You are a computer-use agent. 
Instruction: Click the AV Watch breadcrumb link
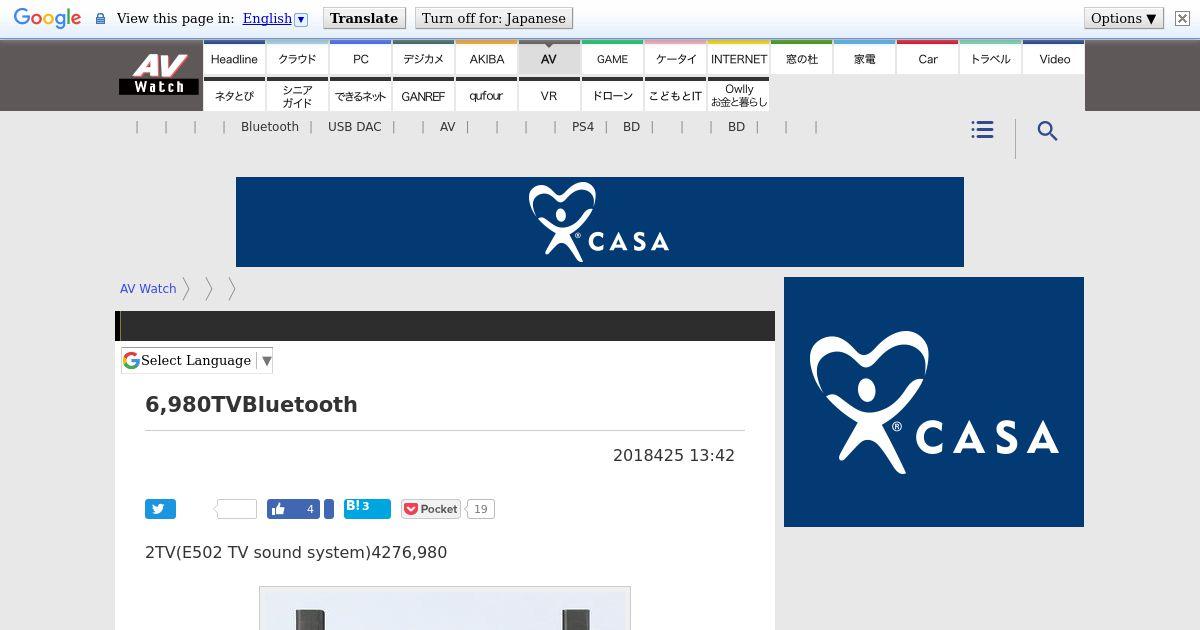pos(148,289)
